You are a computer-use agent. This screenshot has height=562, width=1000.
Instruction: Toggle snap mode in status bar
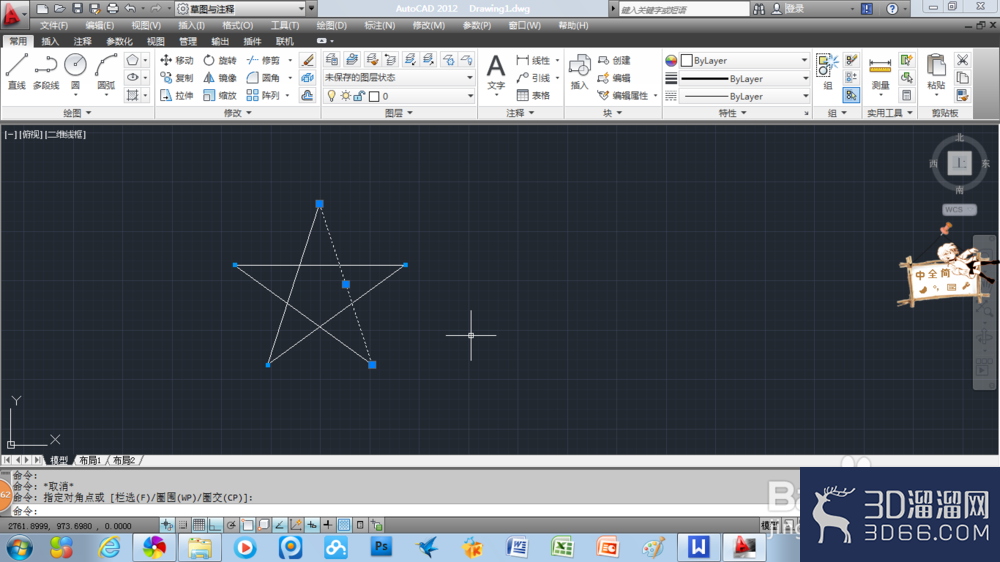183,525
